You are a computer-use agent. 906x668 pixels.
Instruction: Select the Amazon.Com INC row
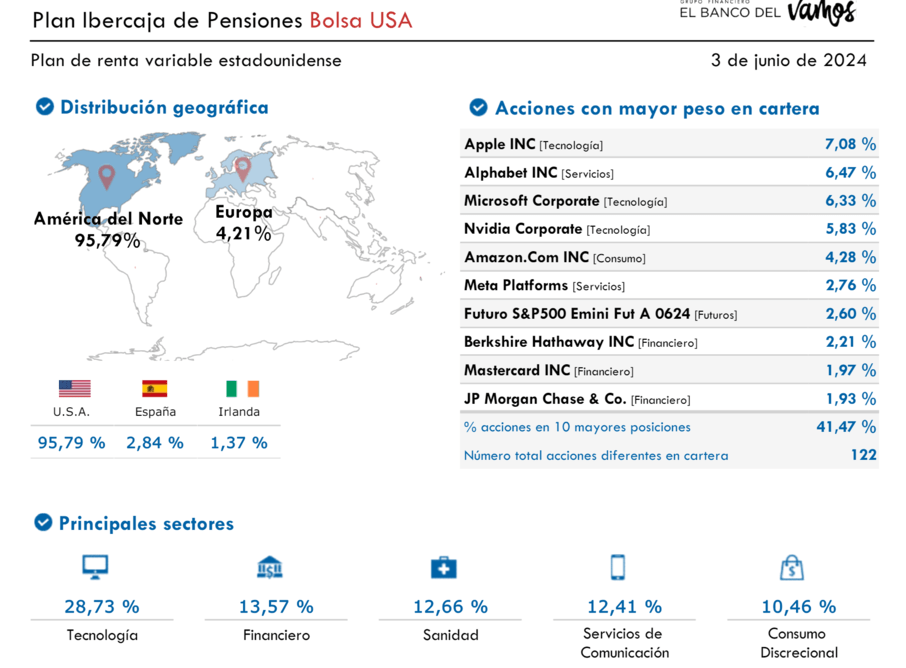(x=669, y=257)
